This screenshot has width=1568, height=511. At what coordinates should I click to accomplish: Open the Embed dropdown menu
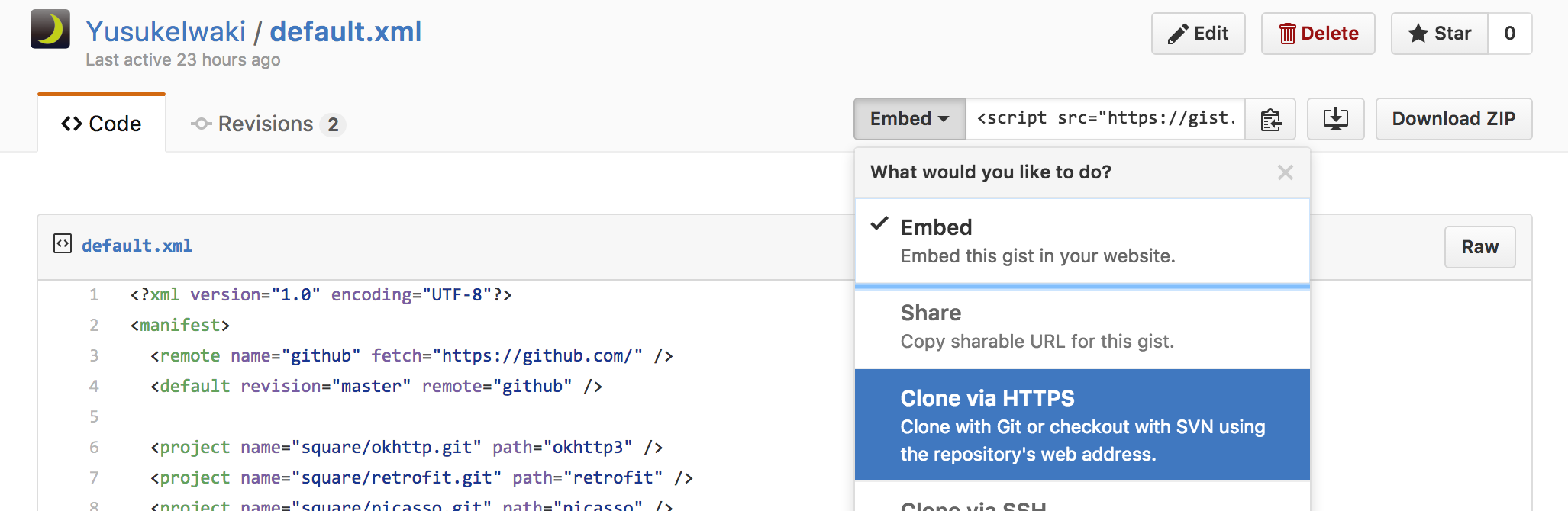pyautogui.click(x=909, y=119)
